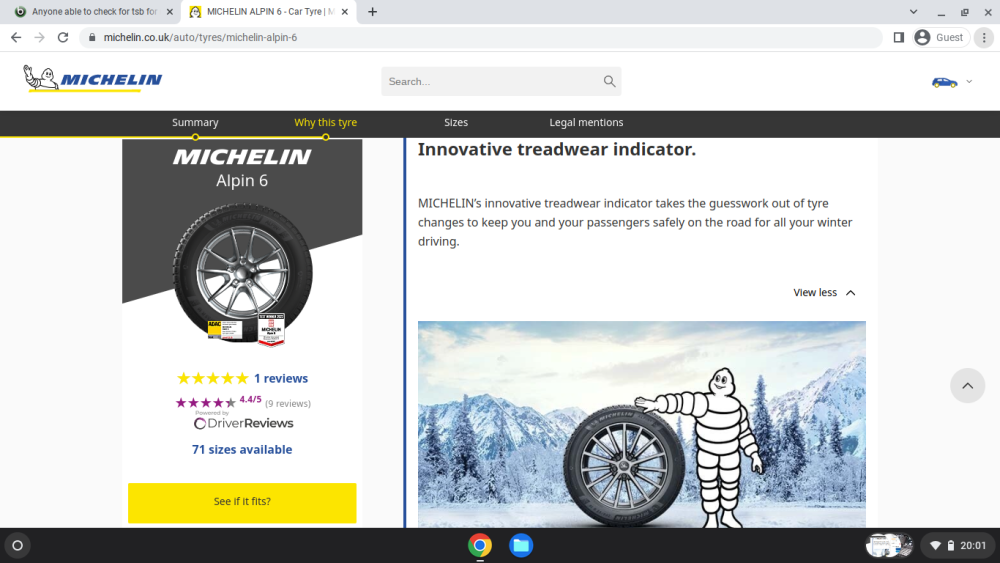The width and height of the screenshot is (1000, 563).
Task: Toggle the browser side panel icon
Action: pos(899,38)
